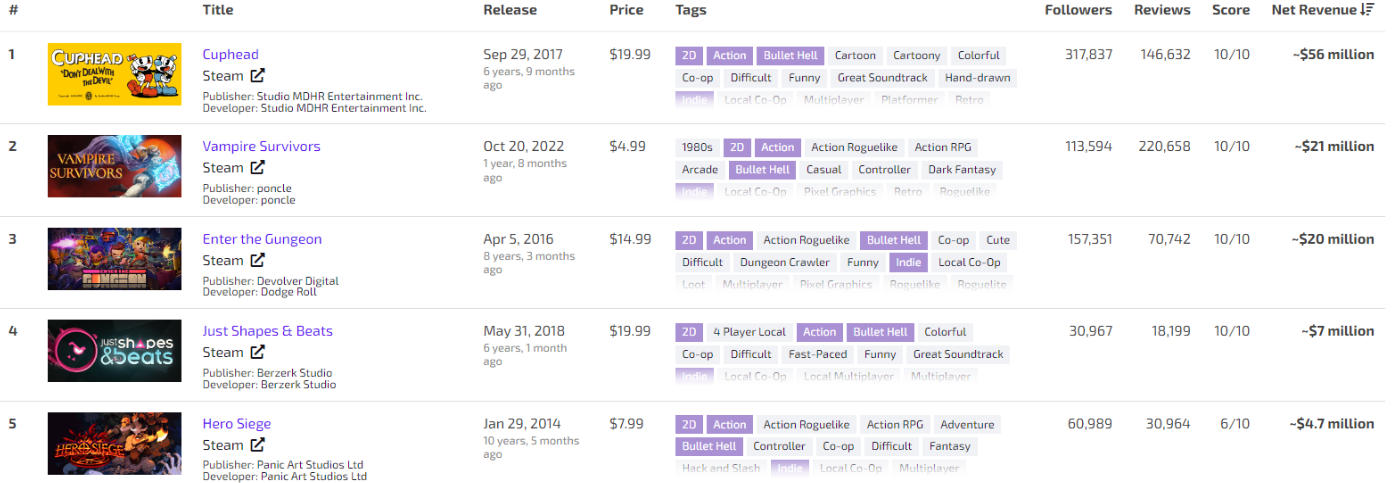Click the Great Soundtrack tag on Just Shapes & Beats

(958, 354)
